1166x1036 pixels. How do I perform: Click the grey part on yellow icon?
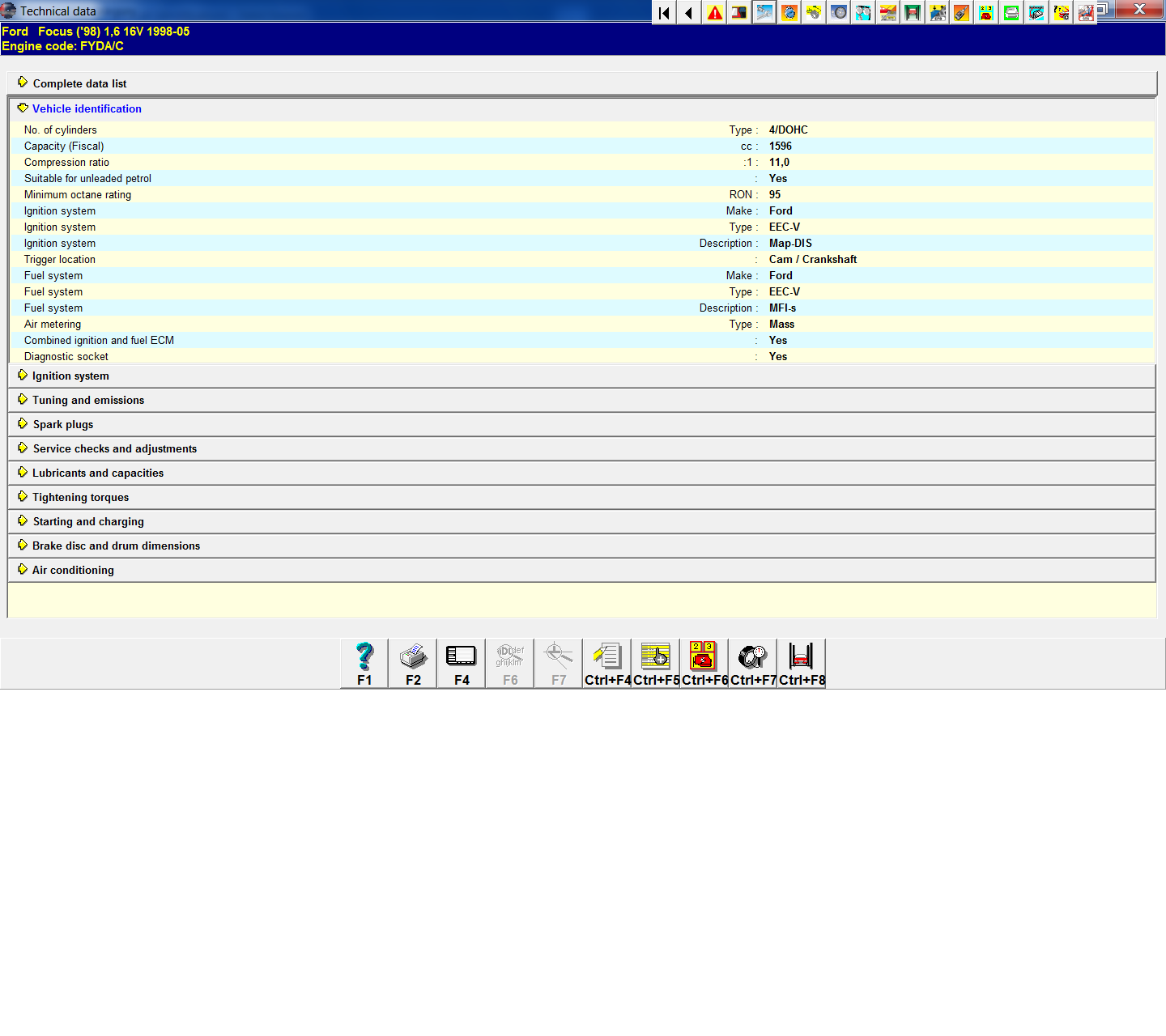pos(813,12)
